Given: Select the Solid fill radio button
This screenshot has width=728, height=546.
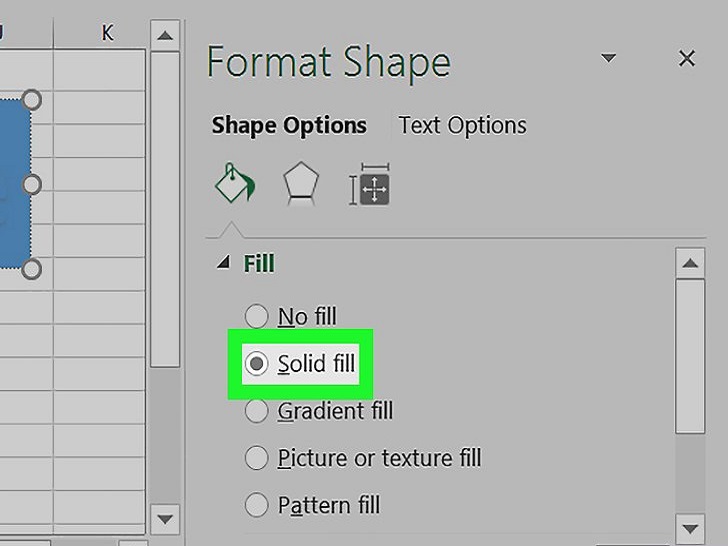Looking at the screenshot, I should point(256,364).
